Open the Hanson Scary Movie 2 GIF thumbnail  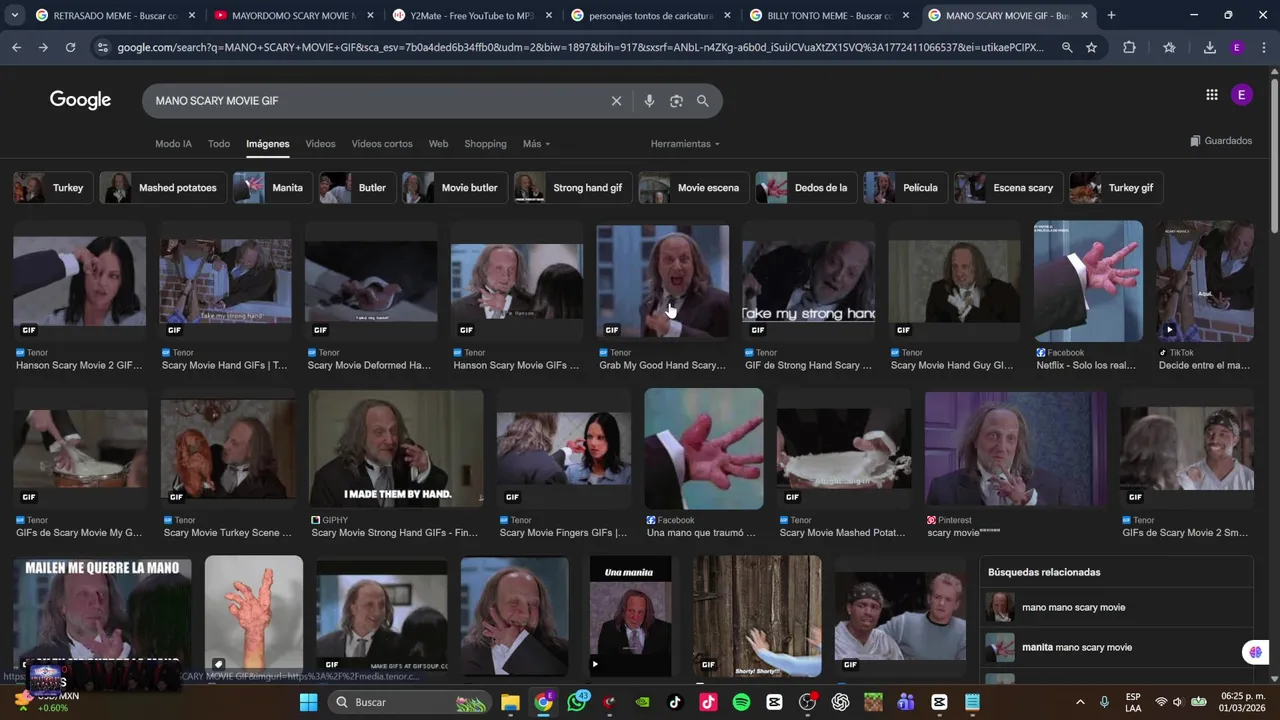(x=80, y=281)
